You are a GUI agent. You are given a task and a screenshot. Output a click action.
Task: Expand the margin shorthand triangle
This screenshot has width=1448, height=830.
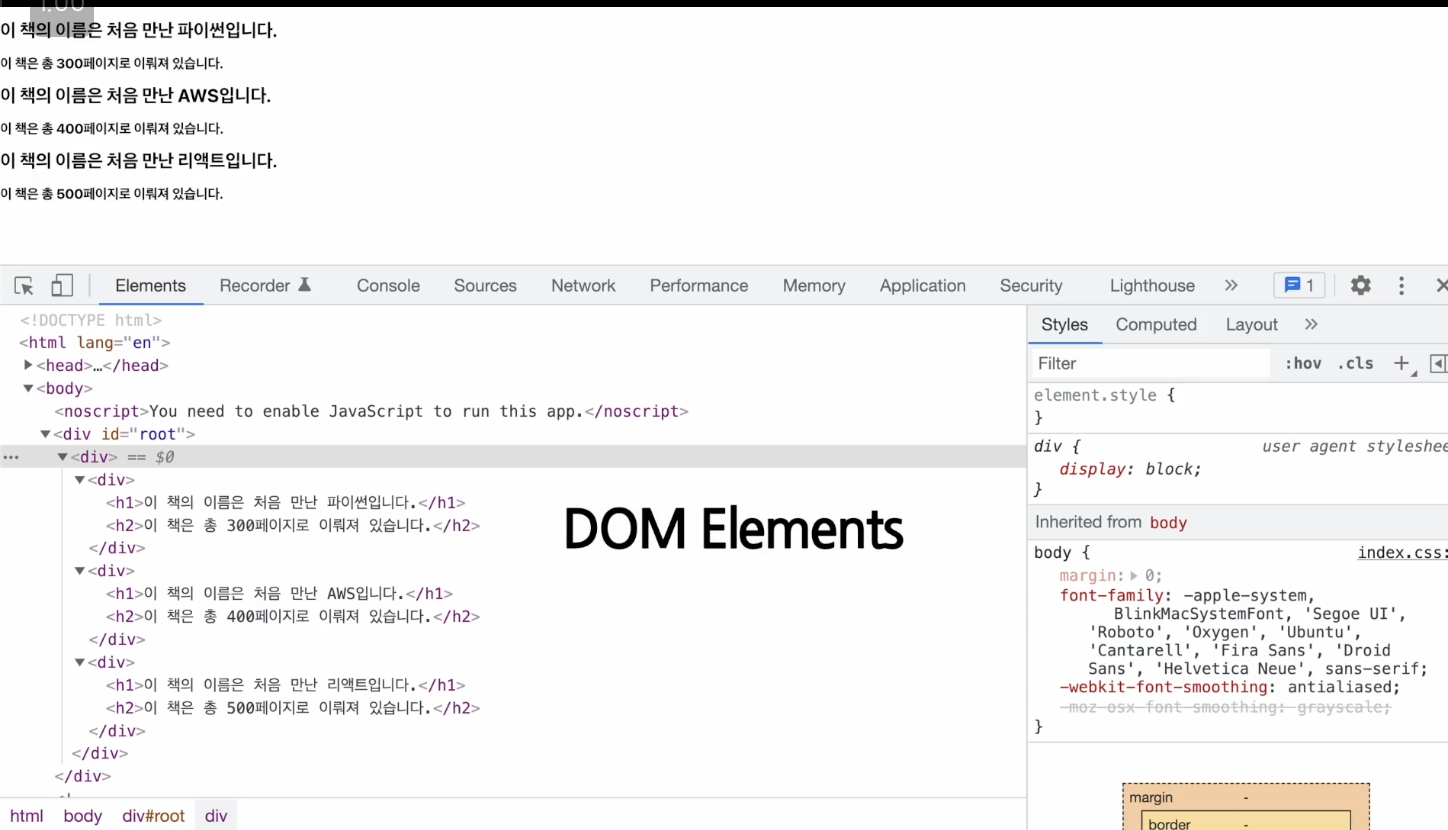[x=1134, y=576]
